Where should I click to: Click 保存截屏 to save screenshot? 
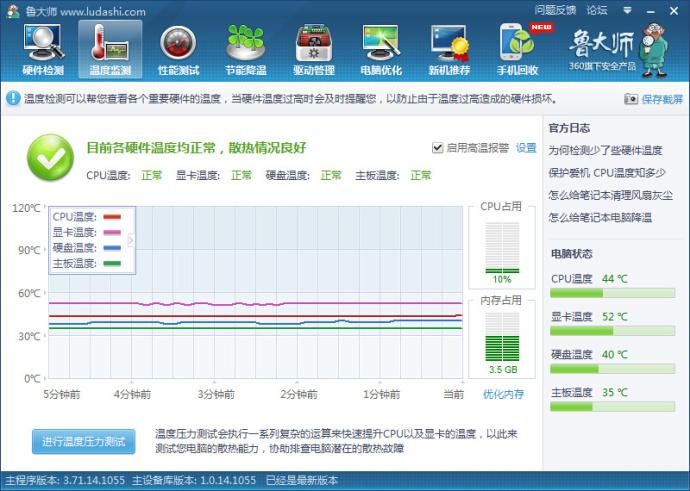[x=662, y=99]
